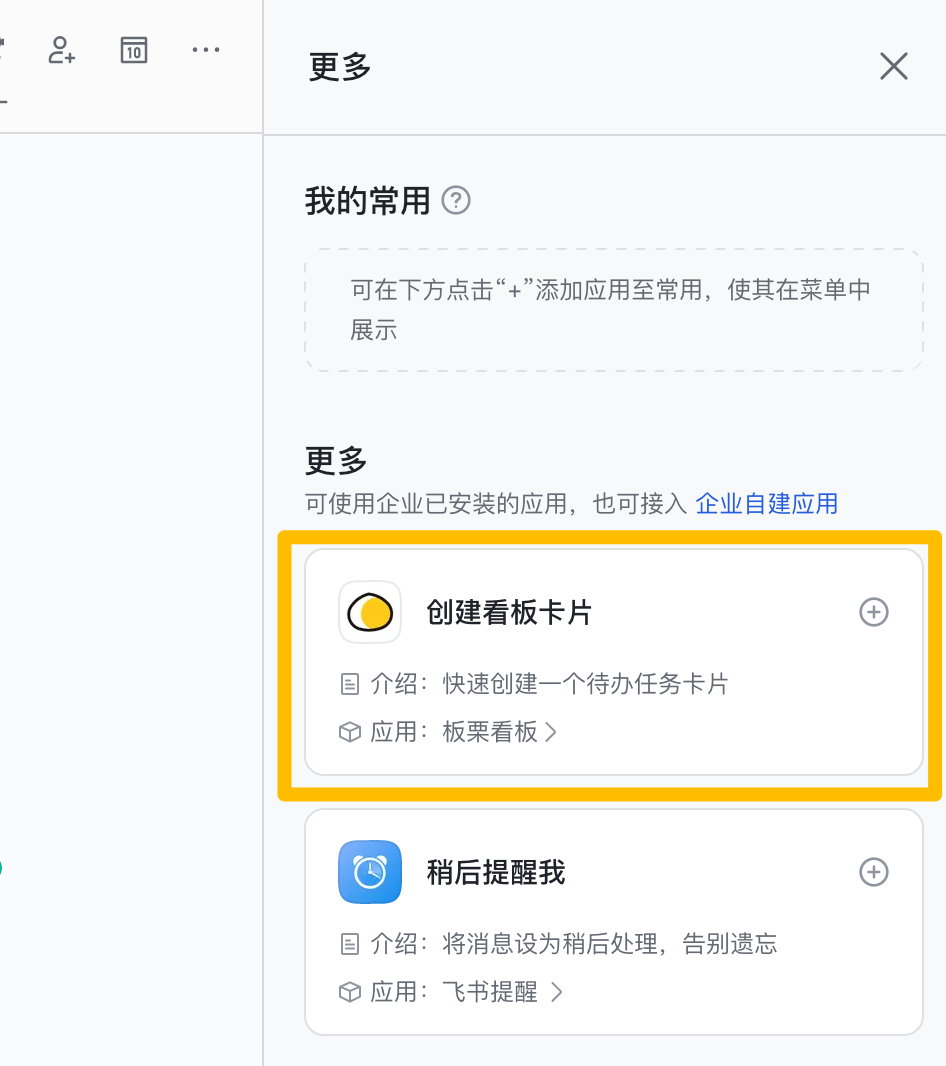This screenshot has height=1066, width=946.
Task: Click the add member icon
Action: pyautogui.click(x=62, y=50)
